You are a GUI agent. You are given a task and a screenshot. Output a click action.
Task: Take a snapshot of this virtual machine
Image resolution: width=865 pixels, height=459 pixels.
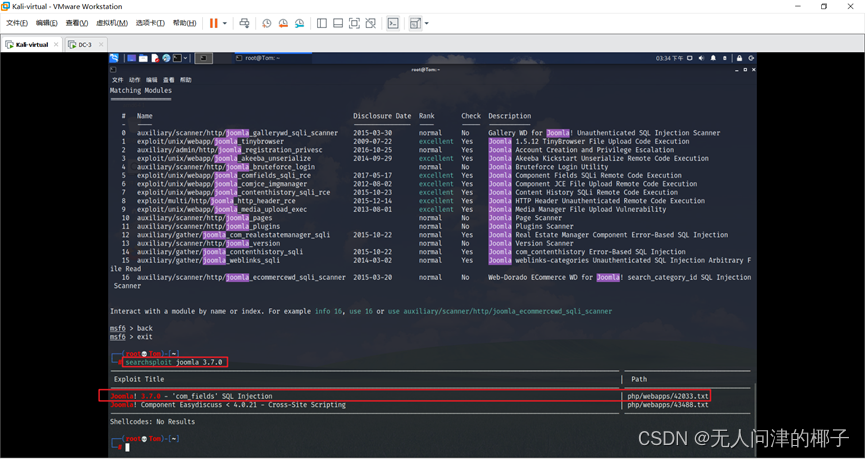pos(266,23)
